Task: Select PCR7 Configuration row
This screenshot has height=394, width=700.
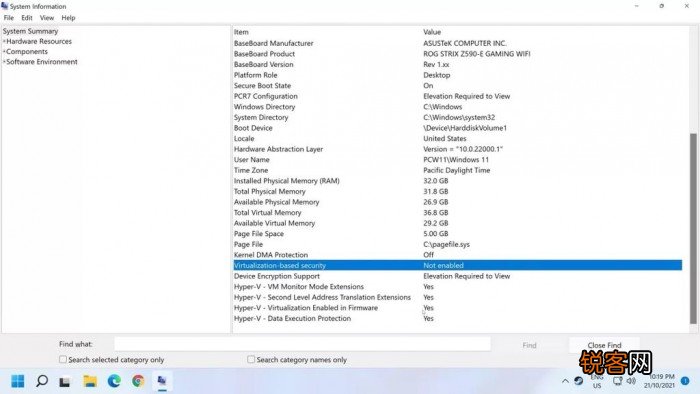Action: pyautogui.click(x=458, y=96)
